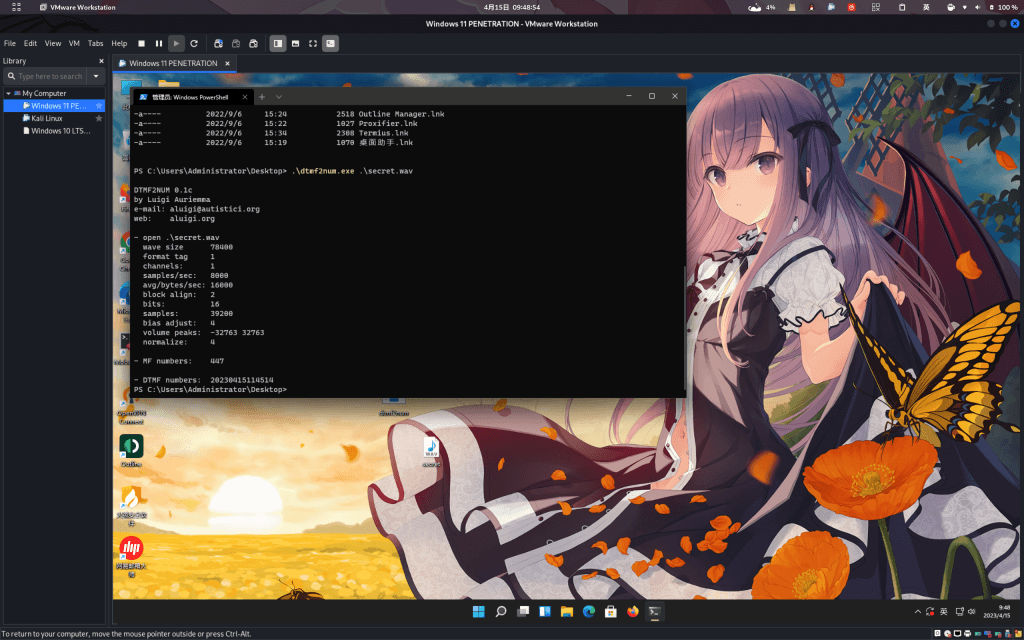Open the Widgets taskbar icon

545,611
